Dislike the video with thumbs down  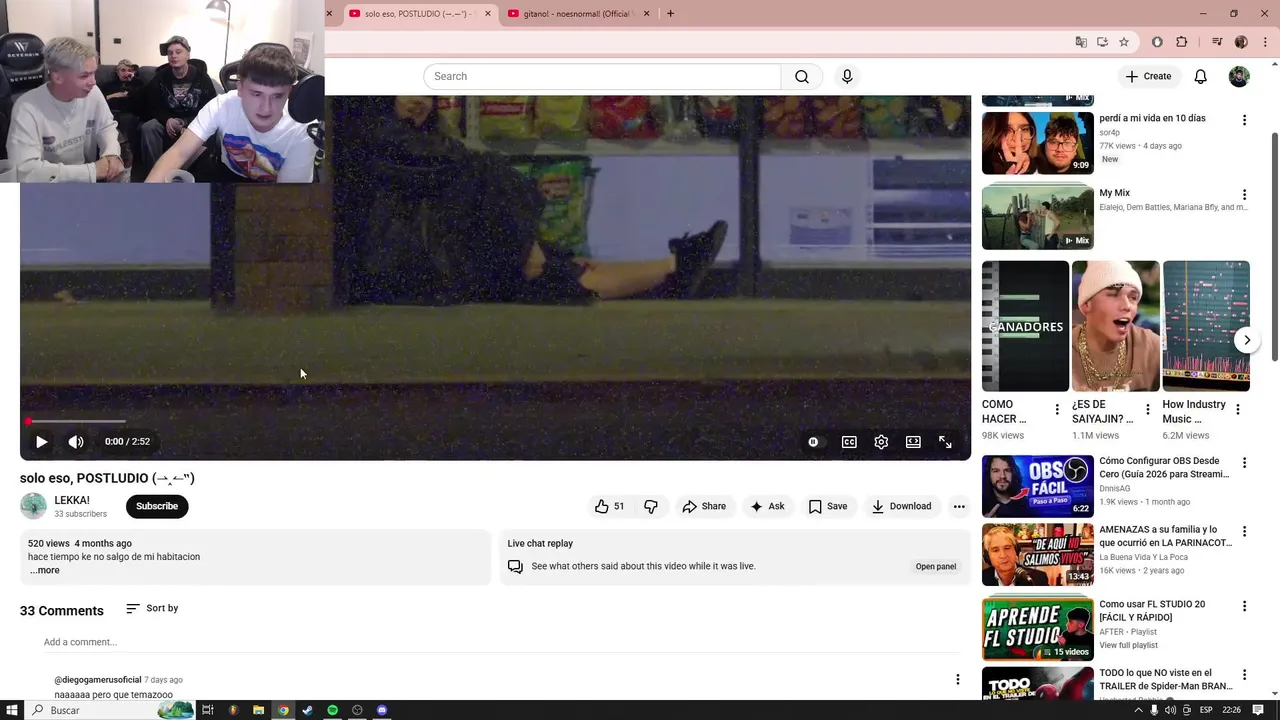tap(651, 506)
